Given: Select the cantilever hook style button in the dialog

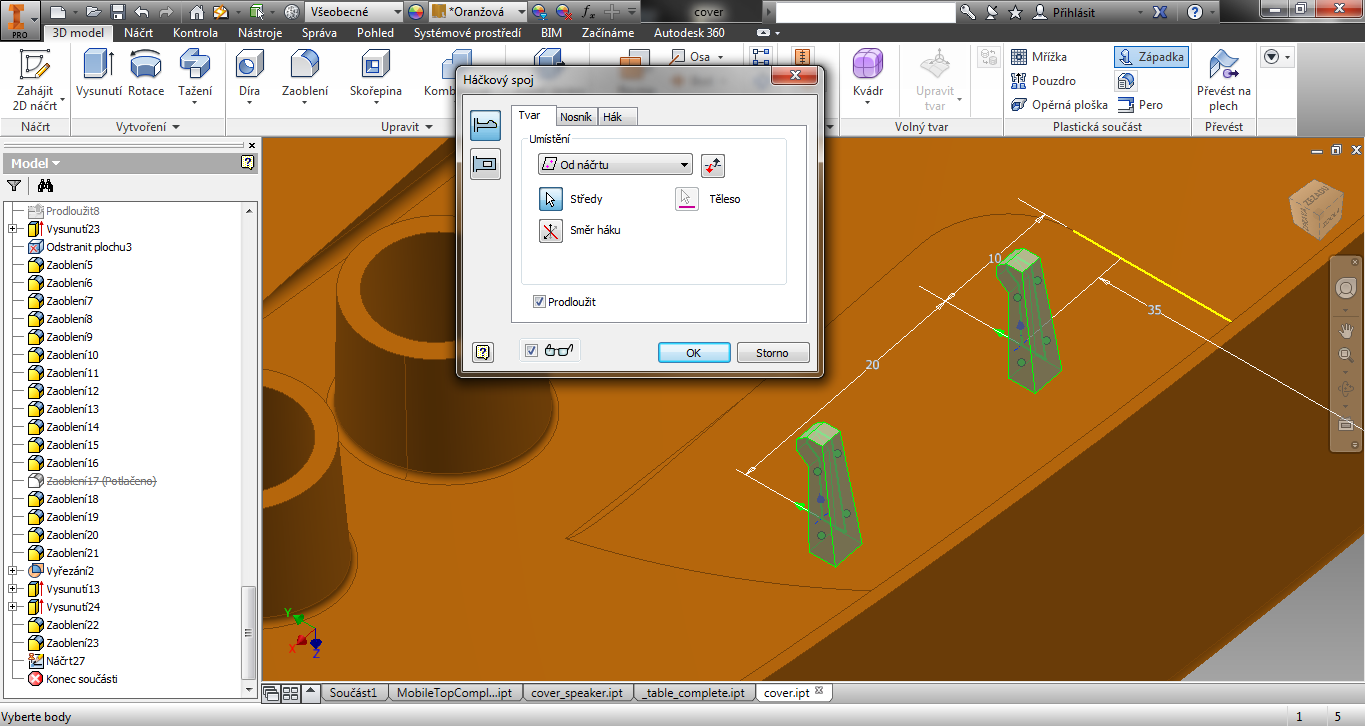Looking at the screenshot, I should [485, 126].
